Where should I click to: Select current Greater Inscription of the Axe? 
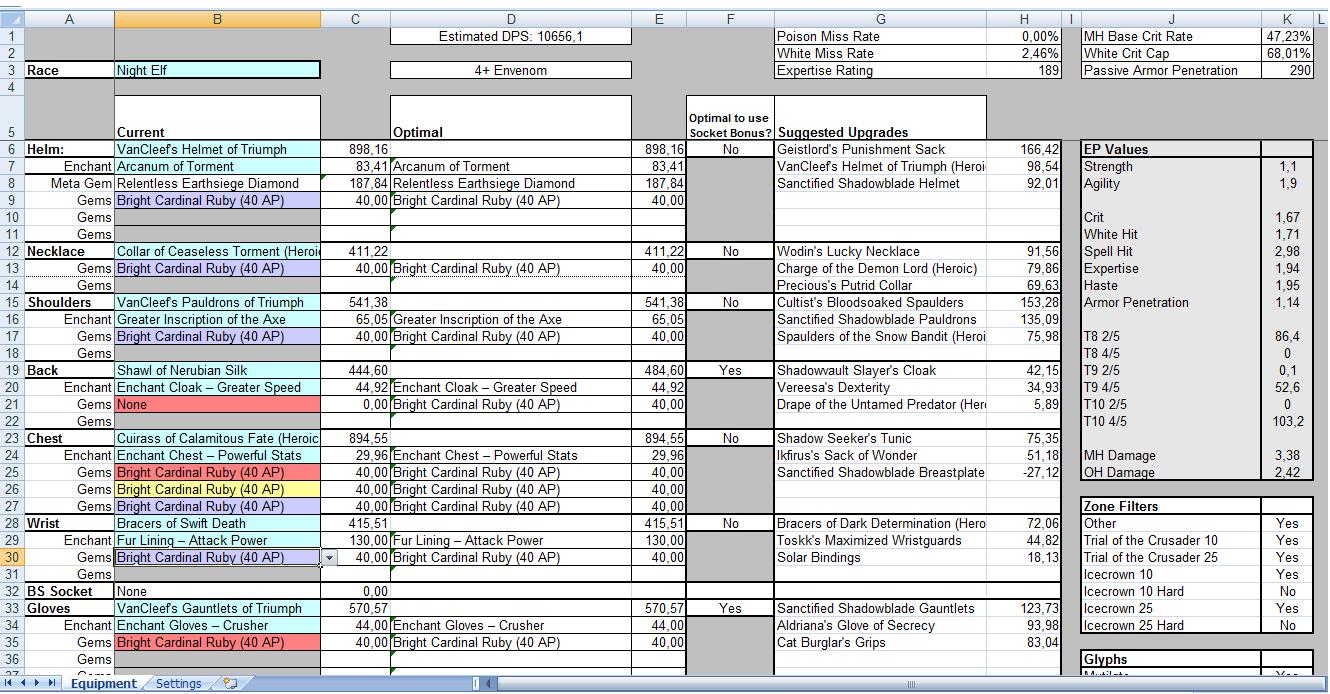tap(218, 319)
